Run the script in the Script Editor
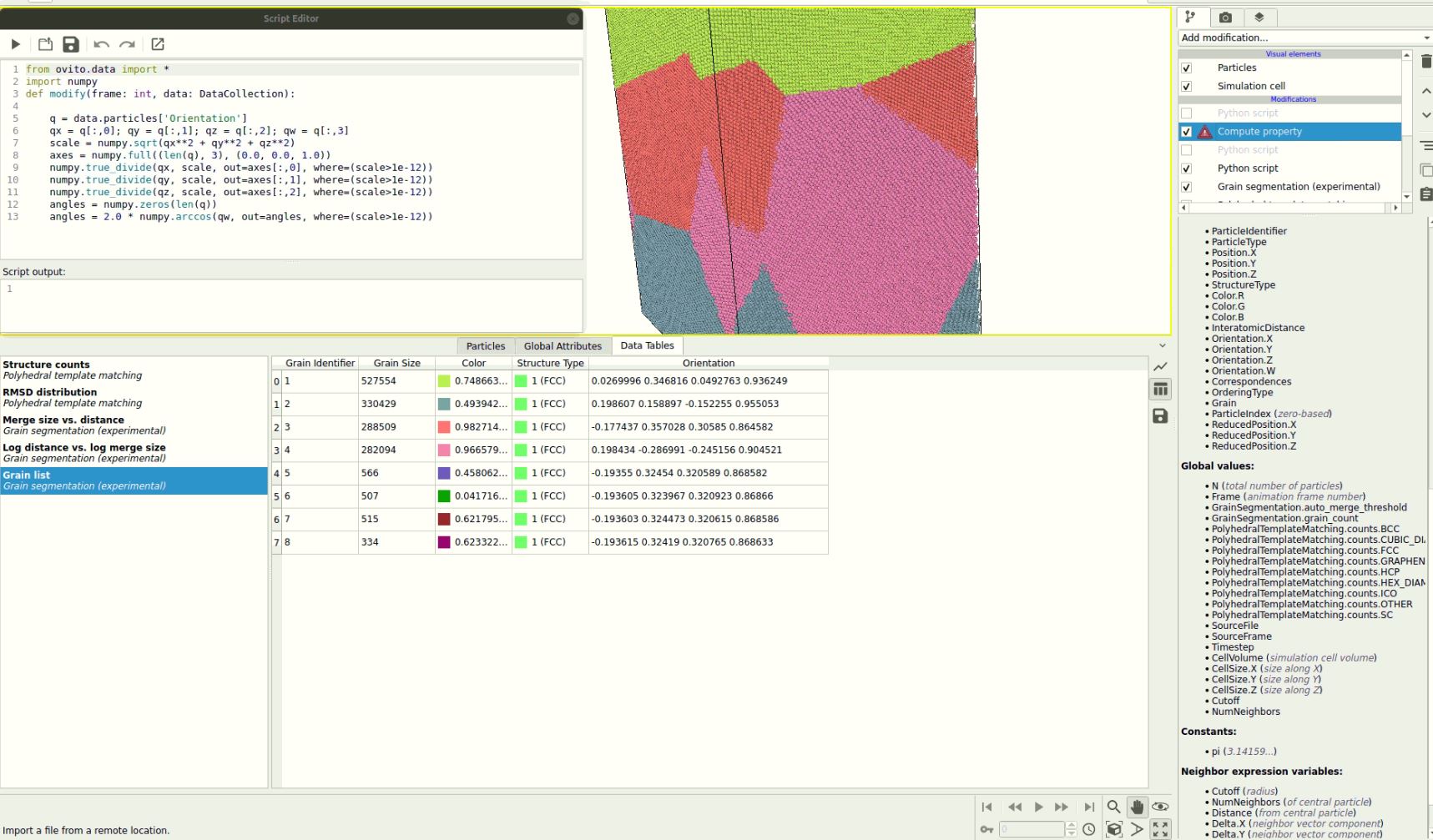This screenshot has height=840, width=1433. 15,44
